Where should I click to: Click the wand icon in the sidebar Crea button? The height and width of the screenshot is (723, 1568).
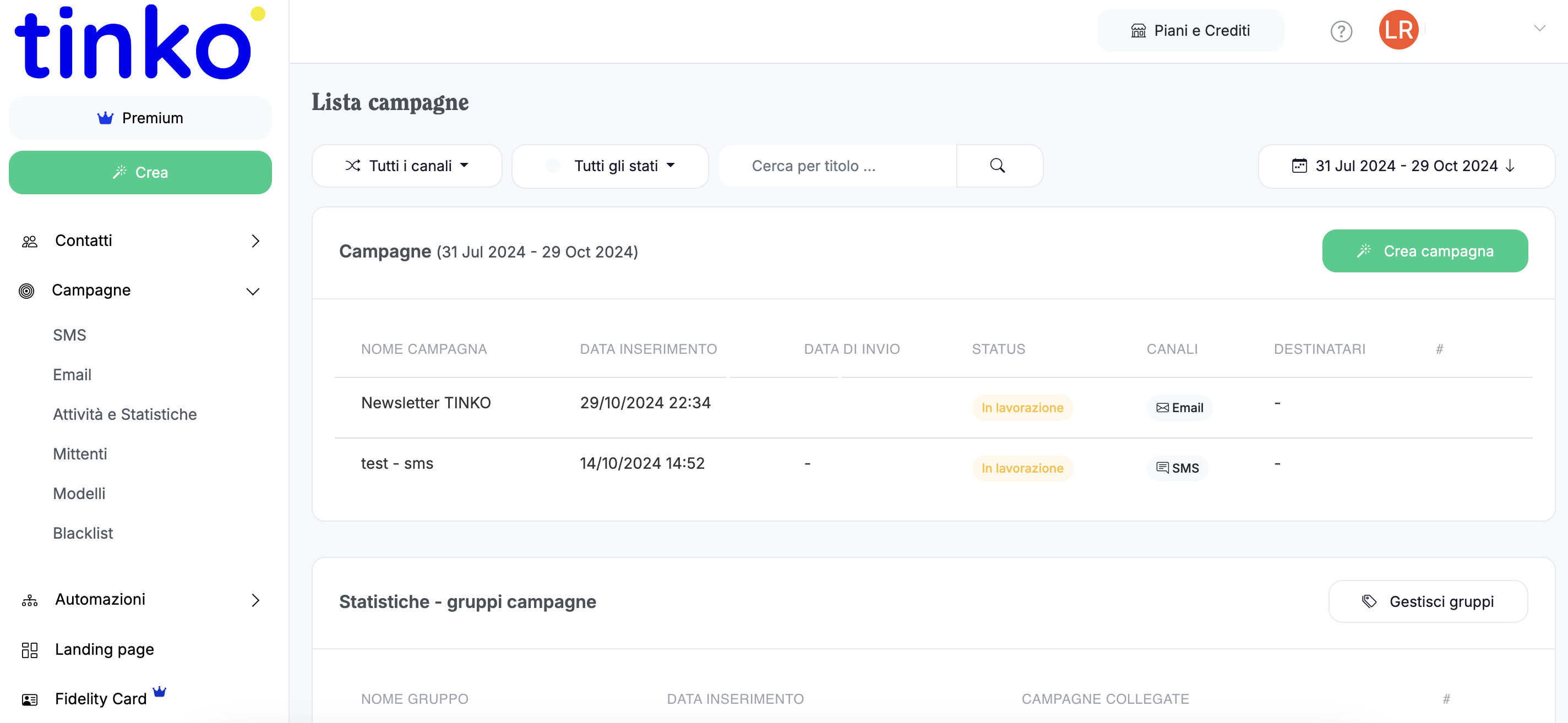119,172
